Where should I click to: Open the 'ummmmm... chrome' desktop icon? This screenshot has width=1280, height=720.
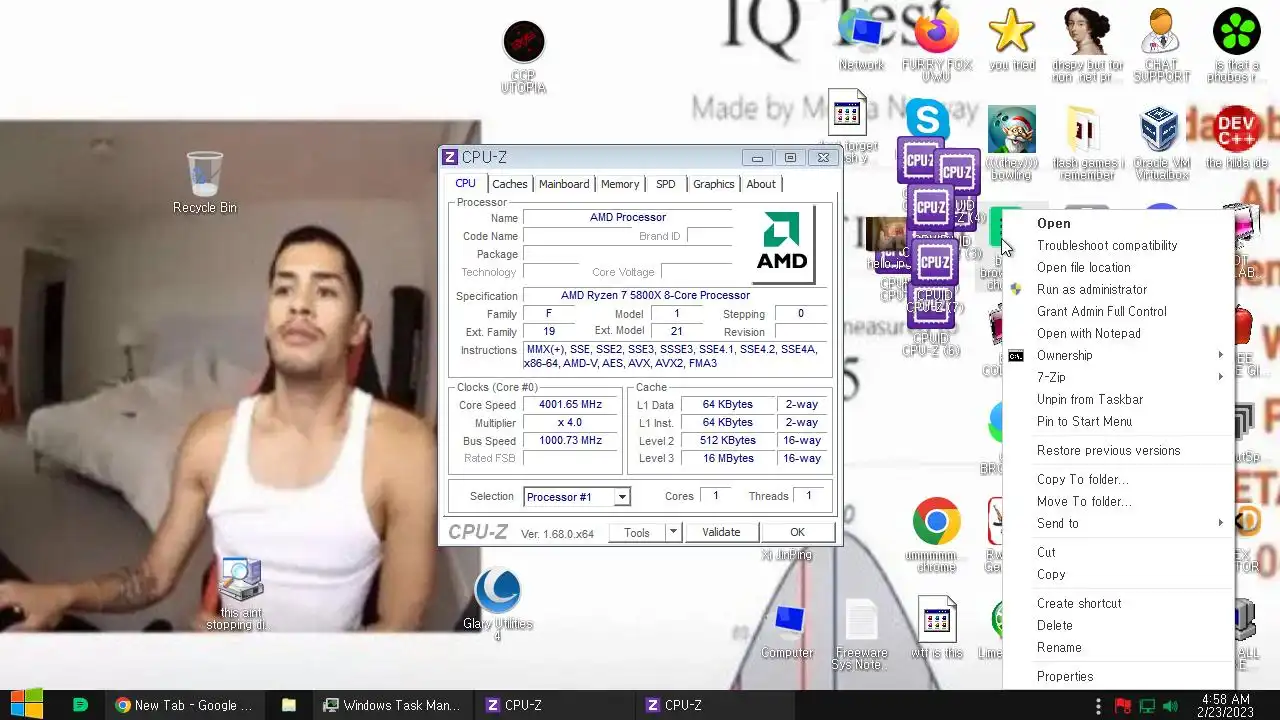pos(937,535)
